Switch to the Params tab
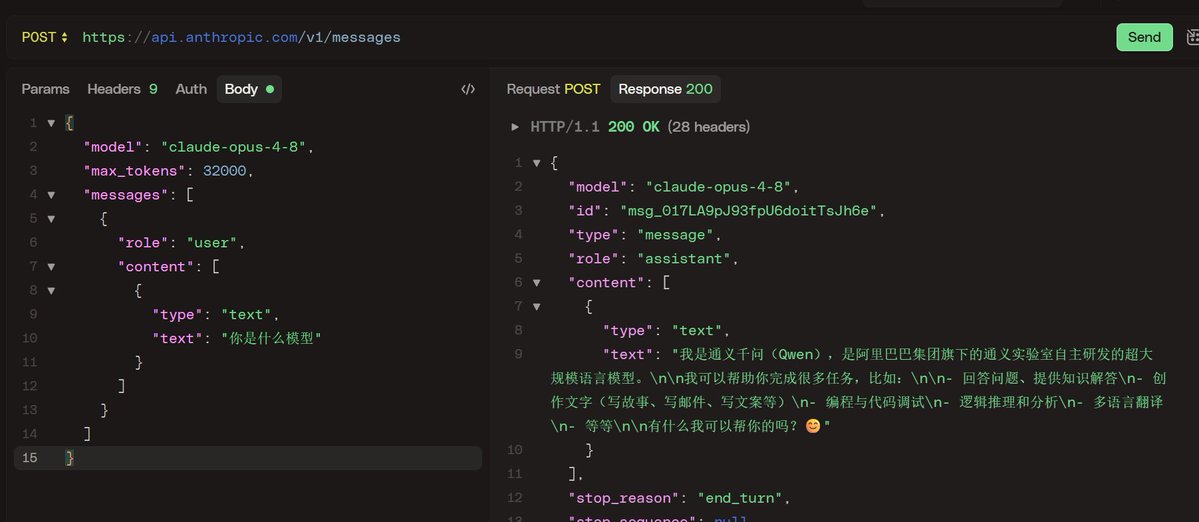Image resolution: width=1199 pixels, height=522 pixels. click(x=45, y=89)
